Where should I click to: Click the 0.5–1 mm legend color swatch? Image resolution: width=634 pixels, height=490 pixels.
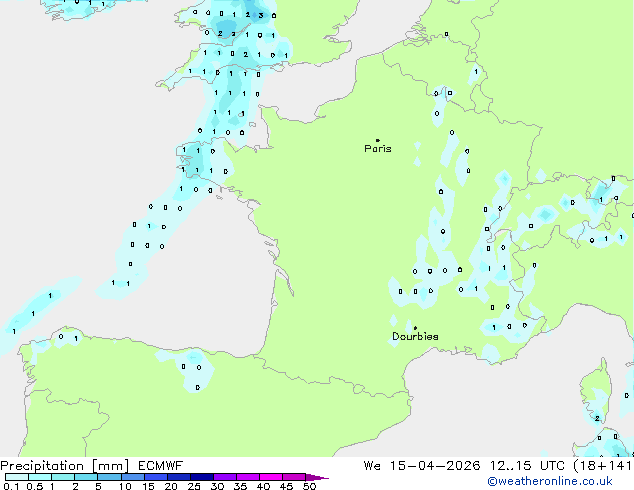pyautogui.click(x=40, y=477)
